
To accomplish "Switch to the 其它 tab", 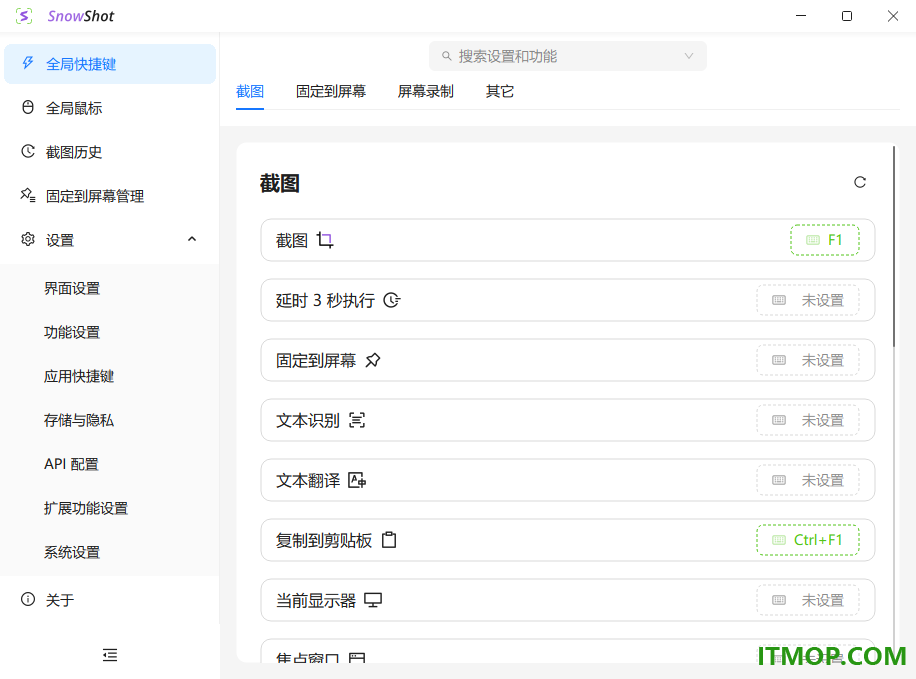I will coord(499,91).
